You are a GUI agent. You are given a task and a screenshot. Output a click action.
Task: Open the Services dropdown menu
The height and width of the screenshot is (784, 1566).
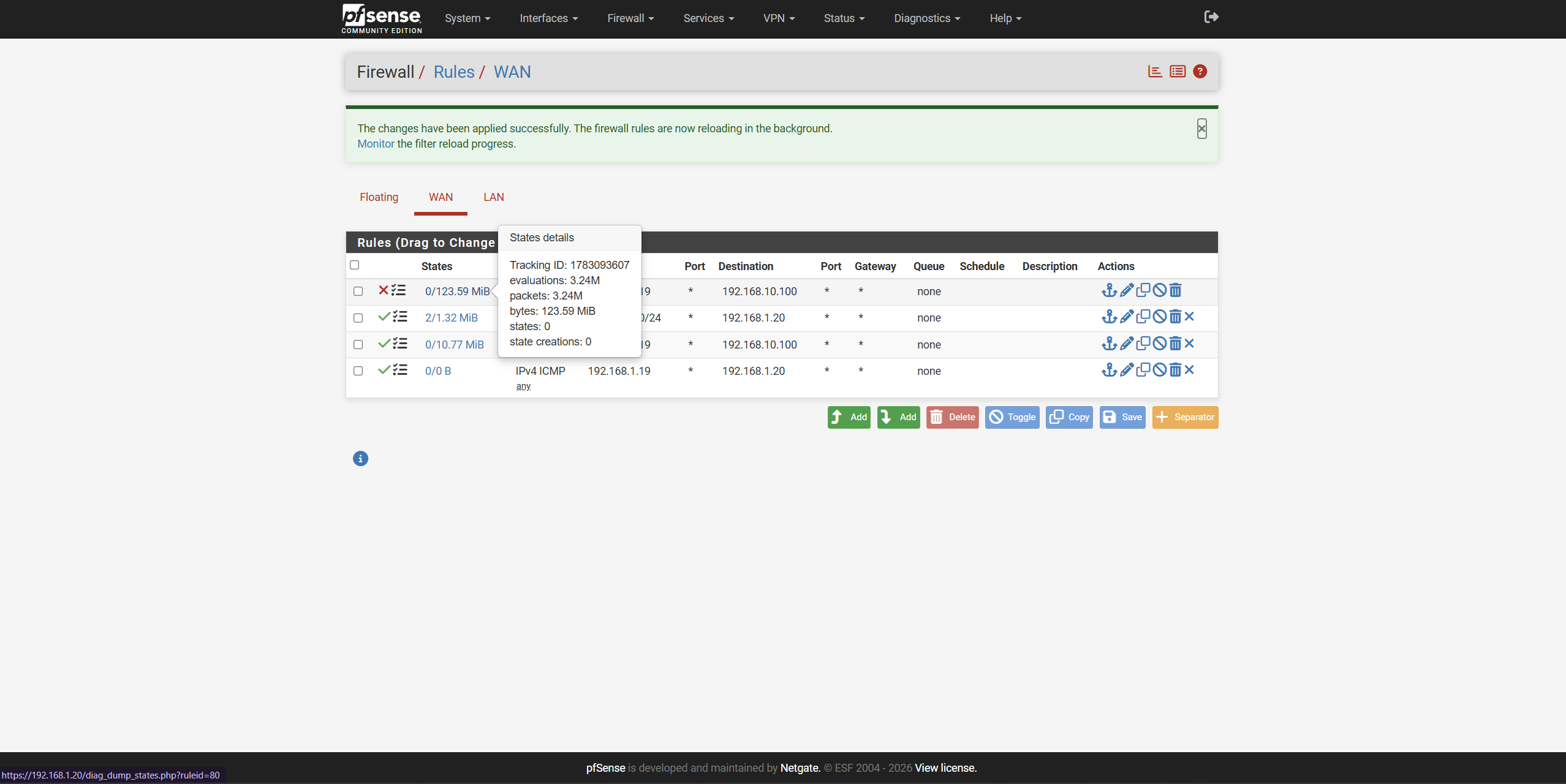[709, 18]
